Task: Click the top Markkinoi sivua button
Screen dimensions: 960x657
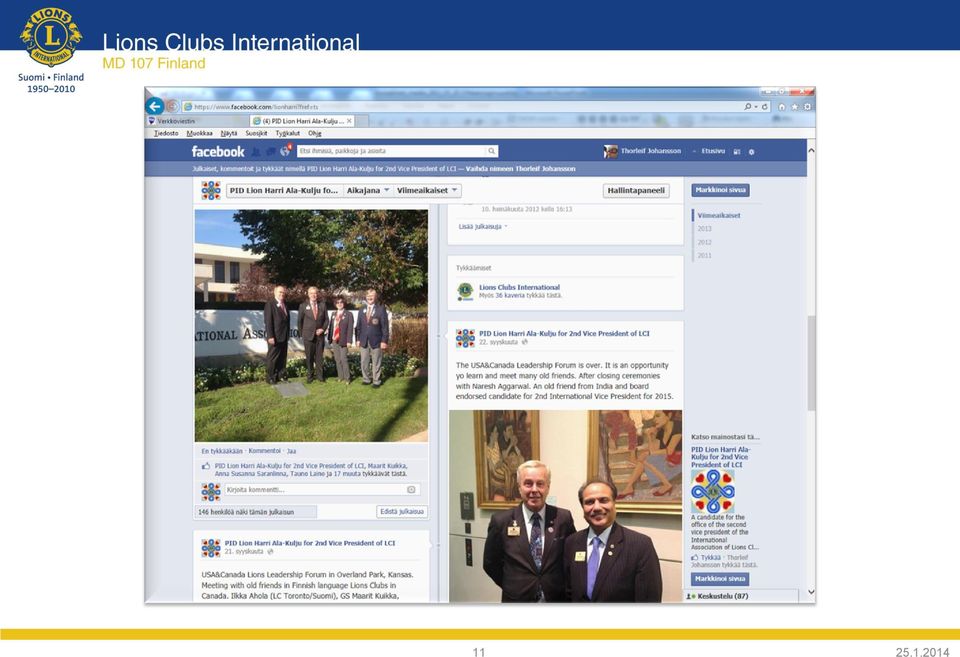Action: [721, 190]
